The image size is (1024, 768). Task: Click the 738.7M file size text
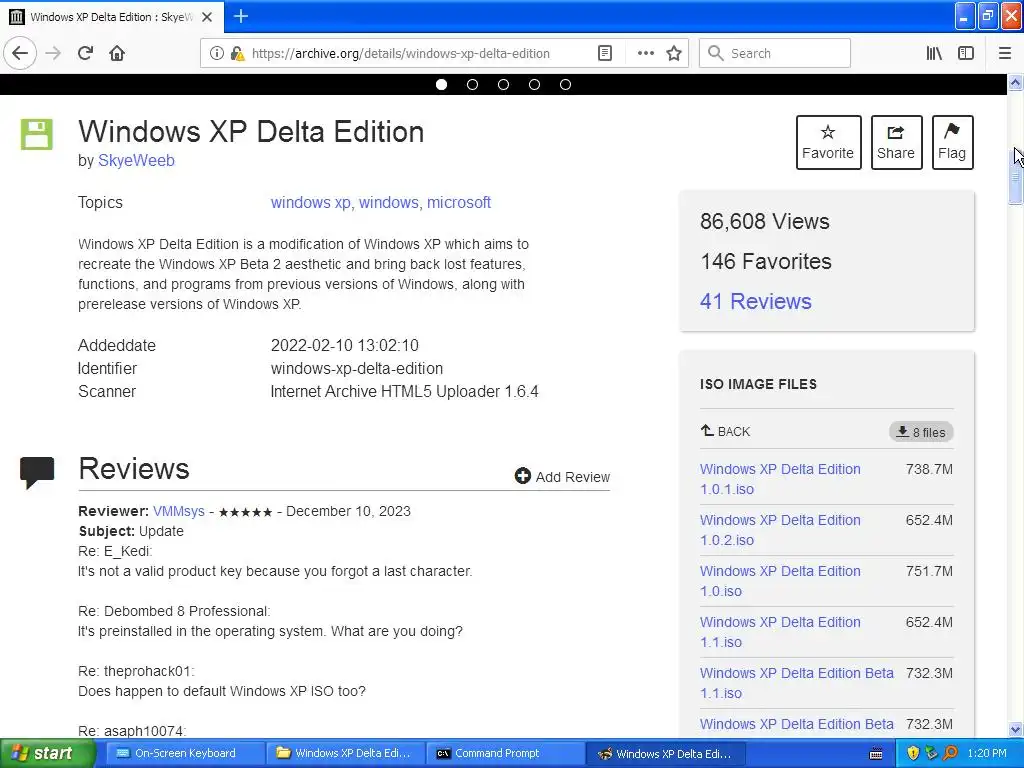tap(929, 470)
